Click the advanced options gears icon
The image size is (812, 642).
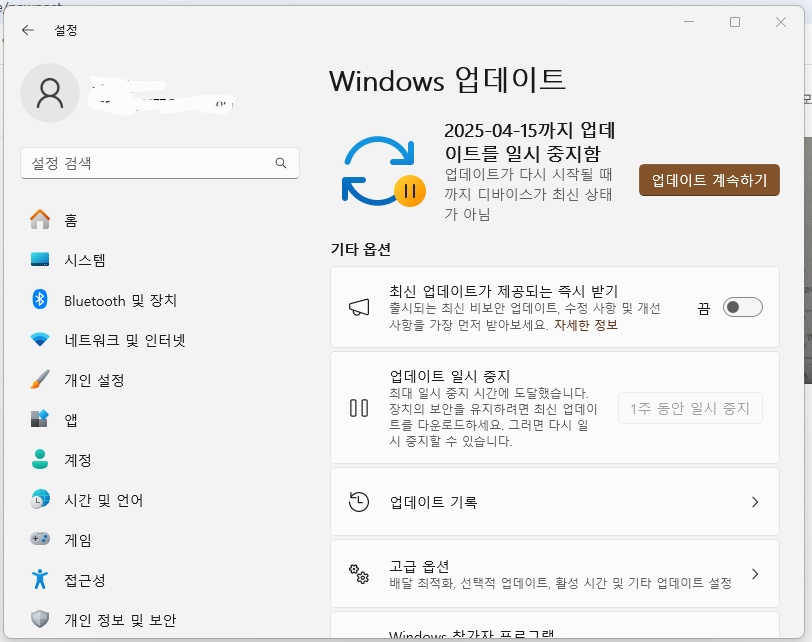(359, 574)
